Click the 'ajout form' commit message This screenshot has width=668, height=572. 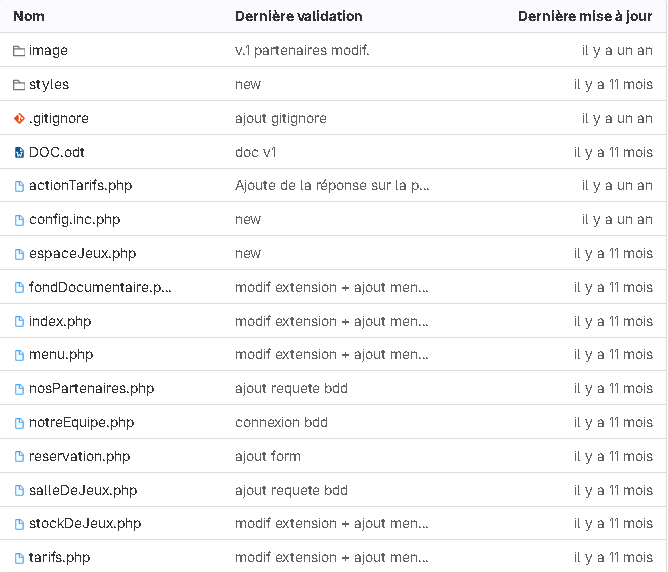click(267, 457)
